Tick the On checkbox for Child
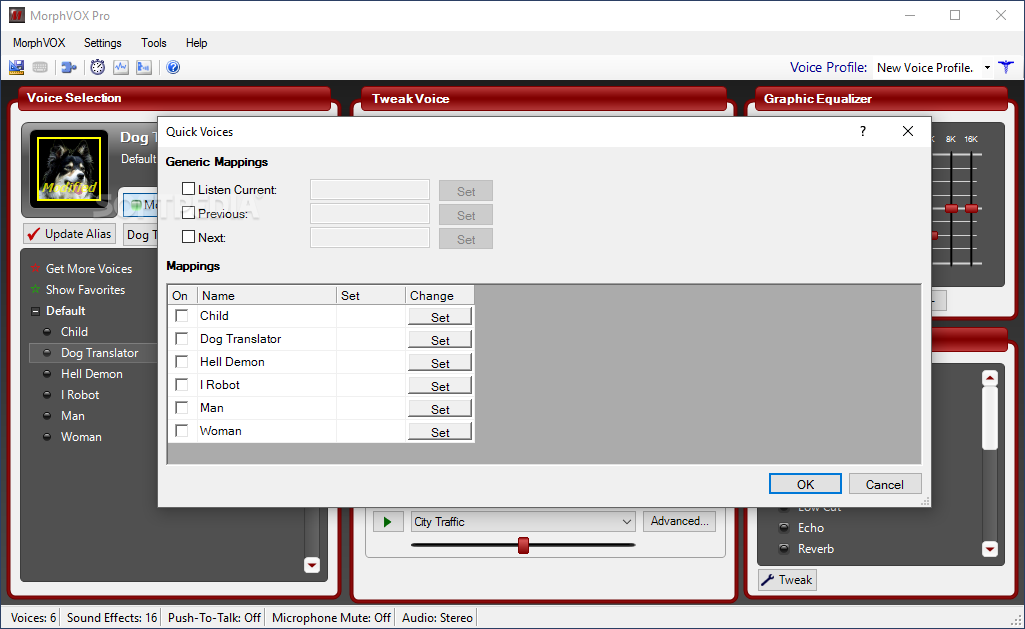1025x629 pixels. click(x=182, y=316)
